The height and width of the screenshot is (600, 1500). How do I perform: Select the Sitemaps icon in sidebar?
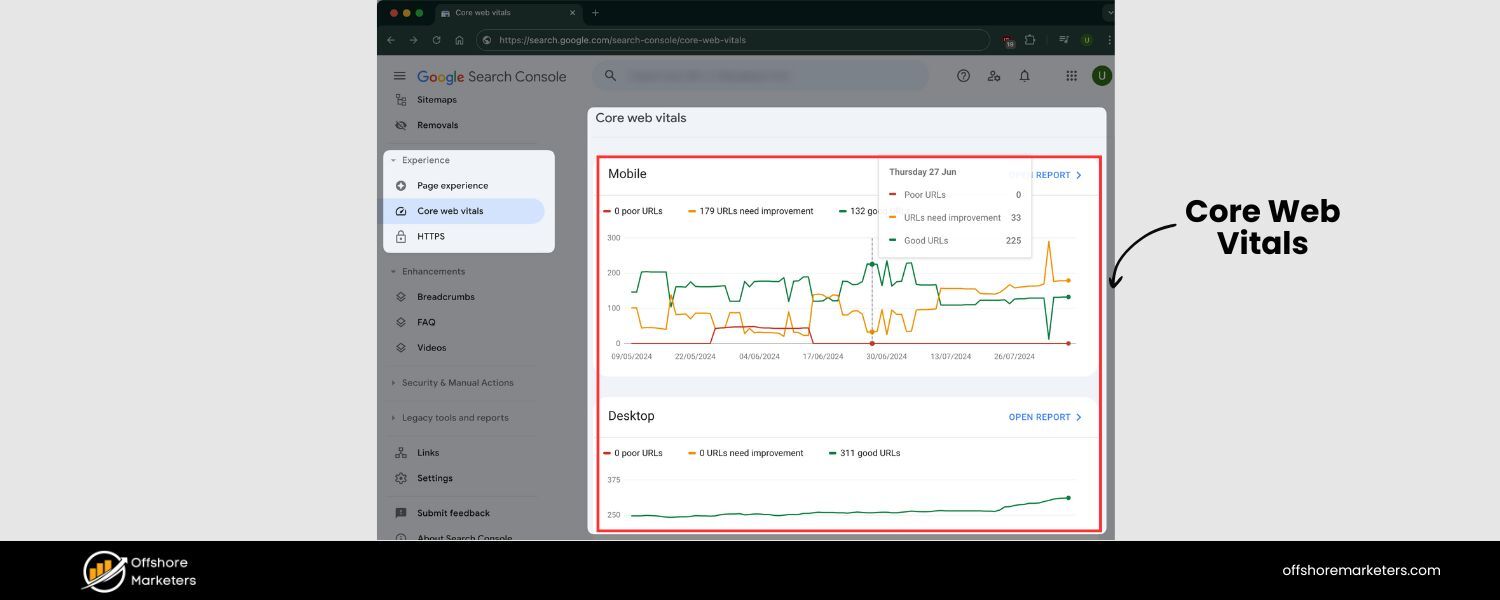coord(399,99)
